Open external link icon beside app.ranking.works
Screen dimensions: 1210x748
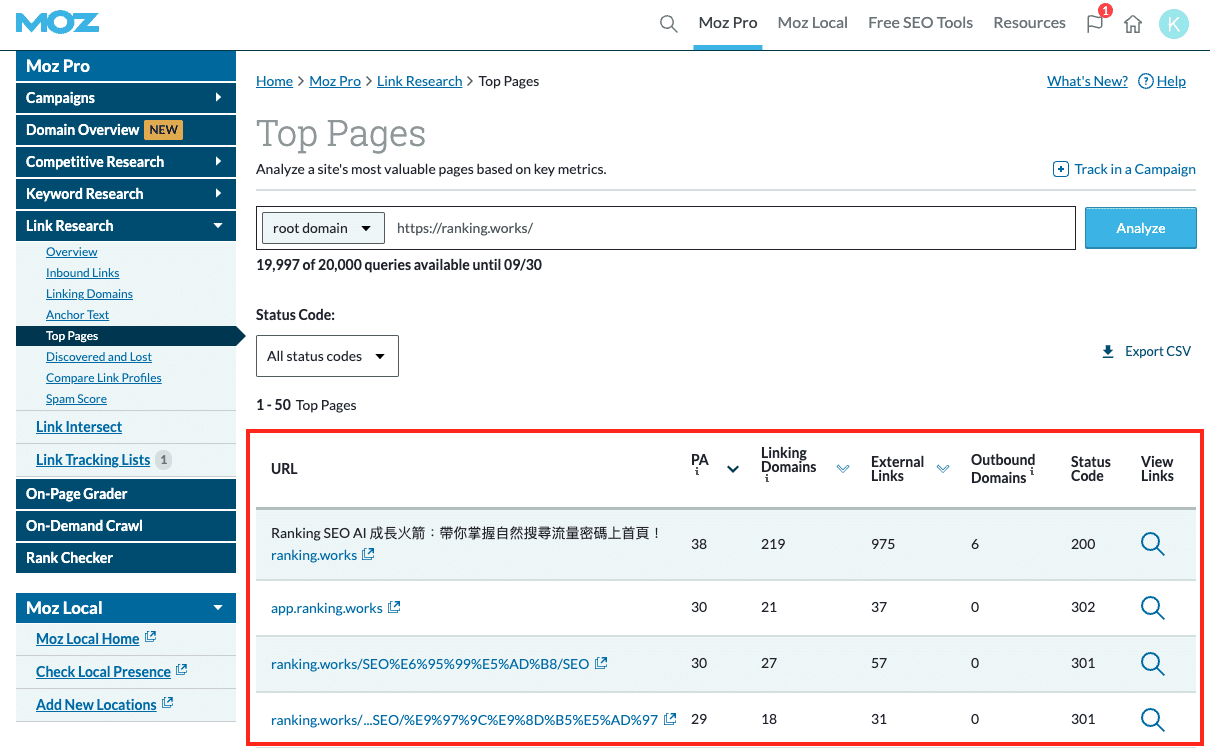pos(394,607)
